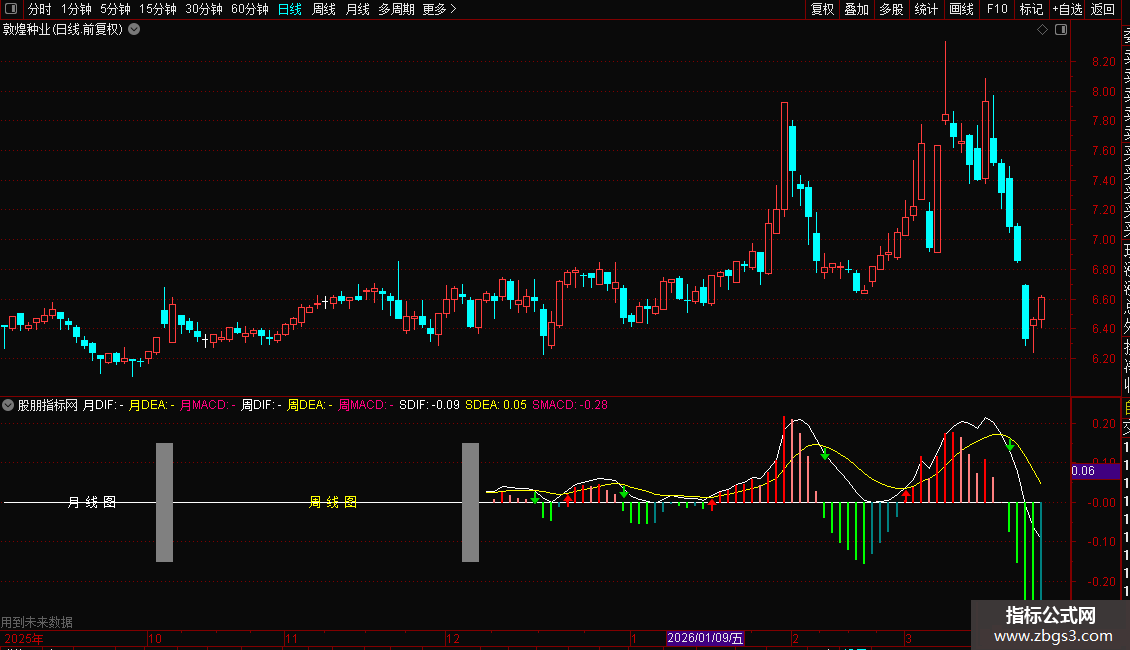1130x650 pixels.
Task: Select the 月线 monthly chart tab
Action: [357, 9]
